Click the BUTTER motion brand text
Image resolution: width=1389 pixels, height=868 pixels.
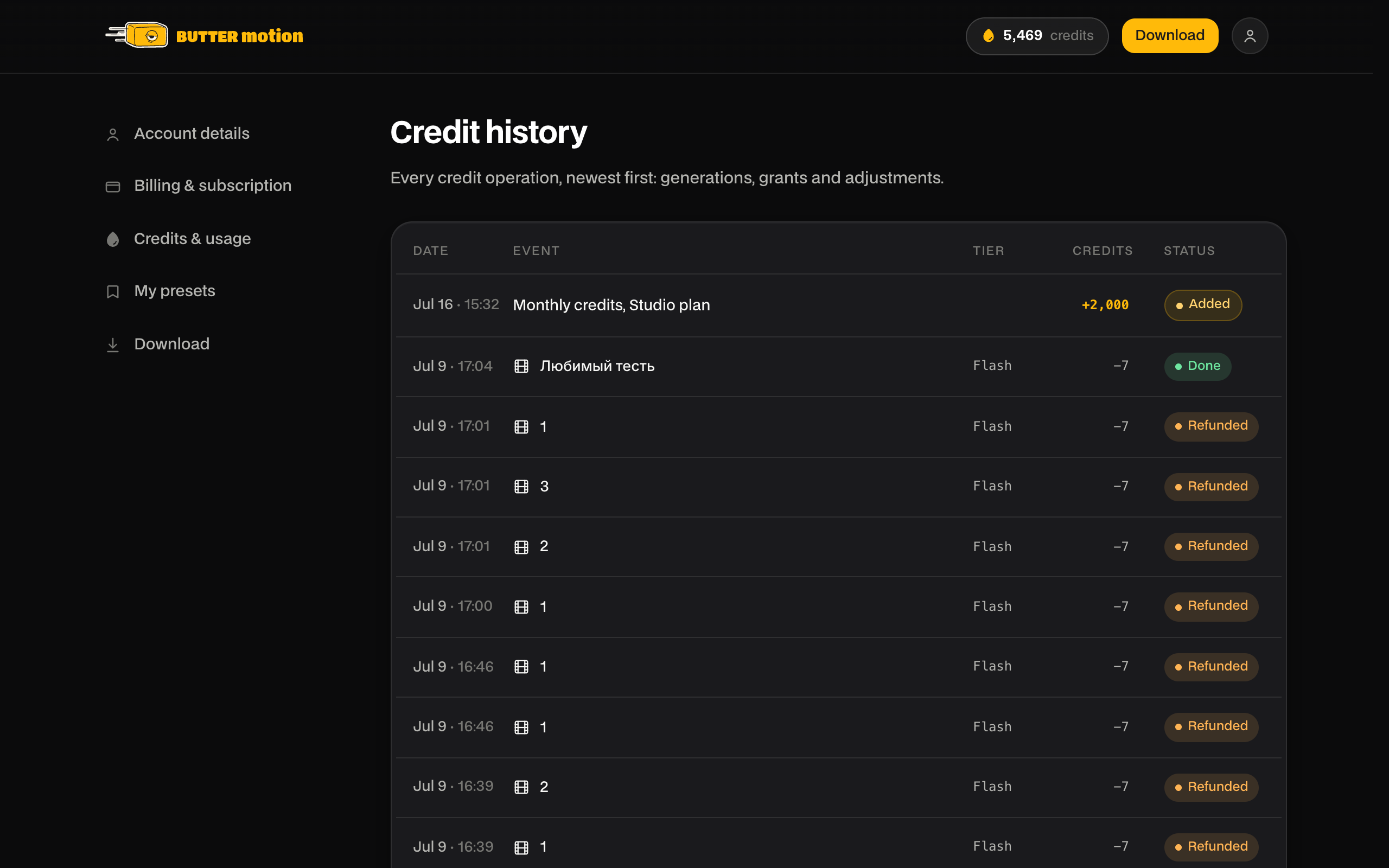click(x=240, y=36)
